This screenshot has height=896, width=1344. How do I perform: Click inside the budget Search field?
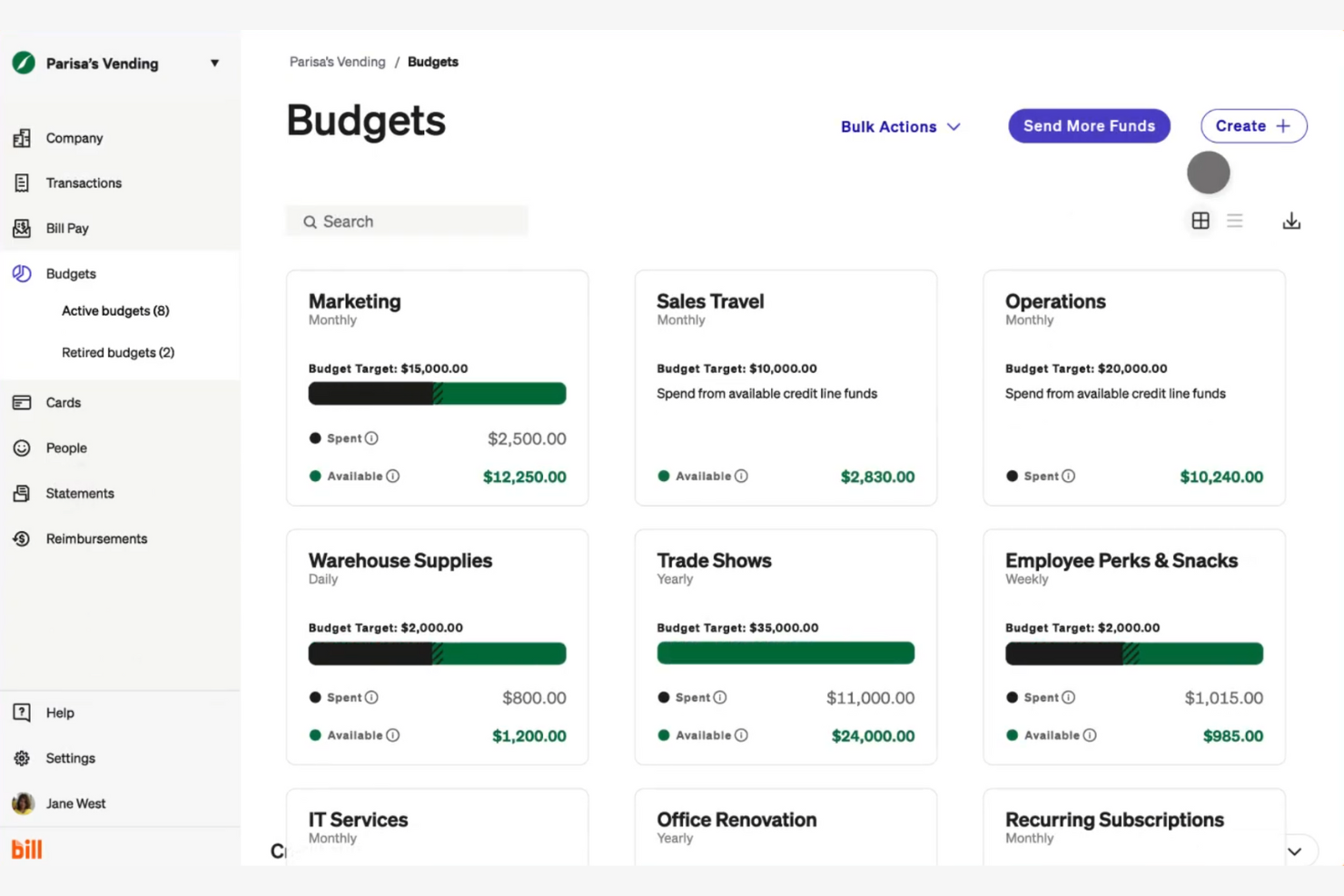[407, 221]
